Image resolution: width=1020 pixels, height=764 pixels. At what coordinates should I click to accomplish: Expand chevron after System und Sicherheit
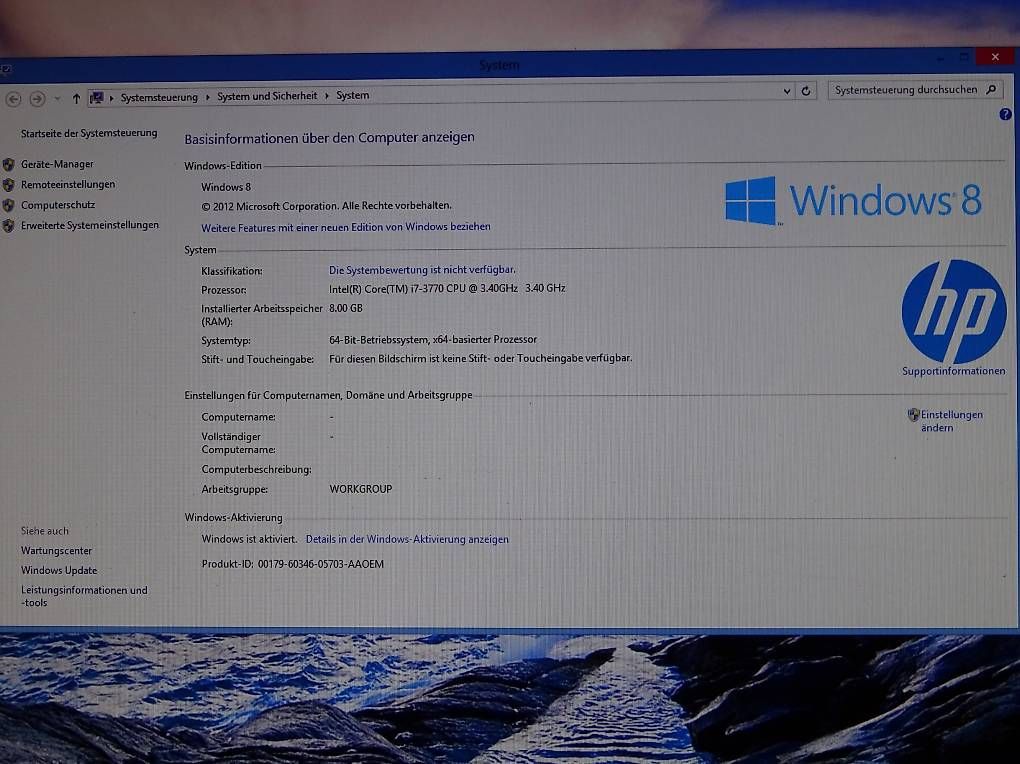point(327,96)
